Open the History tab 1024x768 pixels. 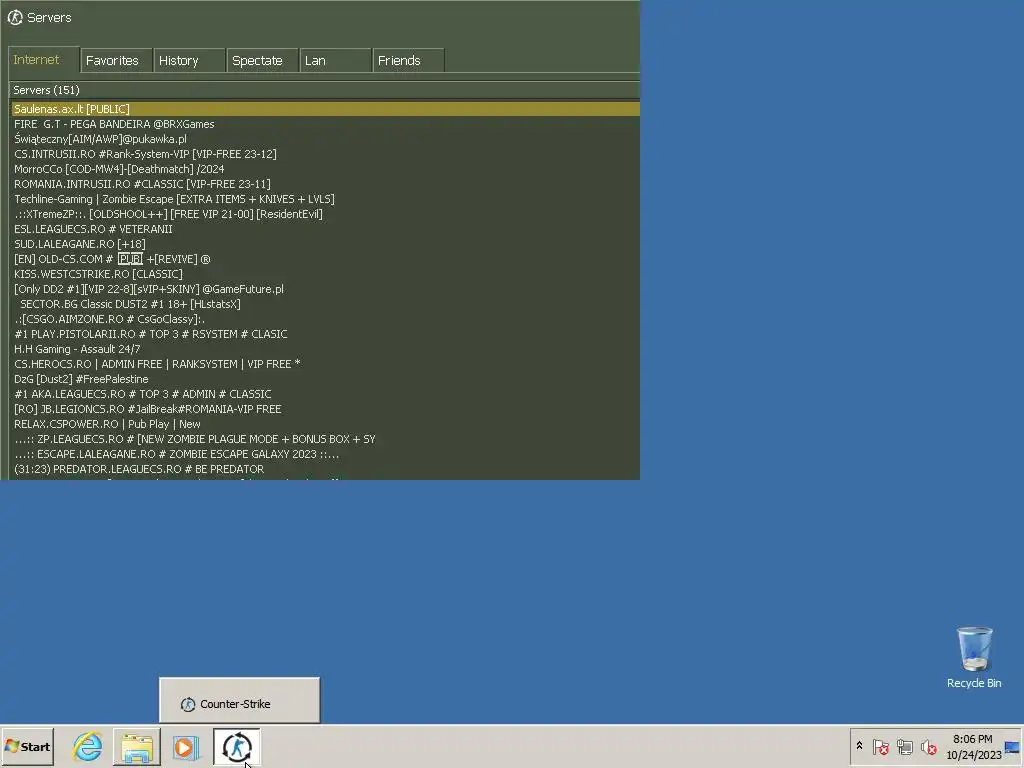(189, 60)
